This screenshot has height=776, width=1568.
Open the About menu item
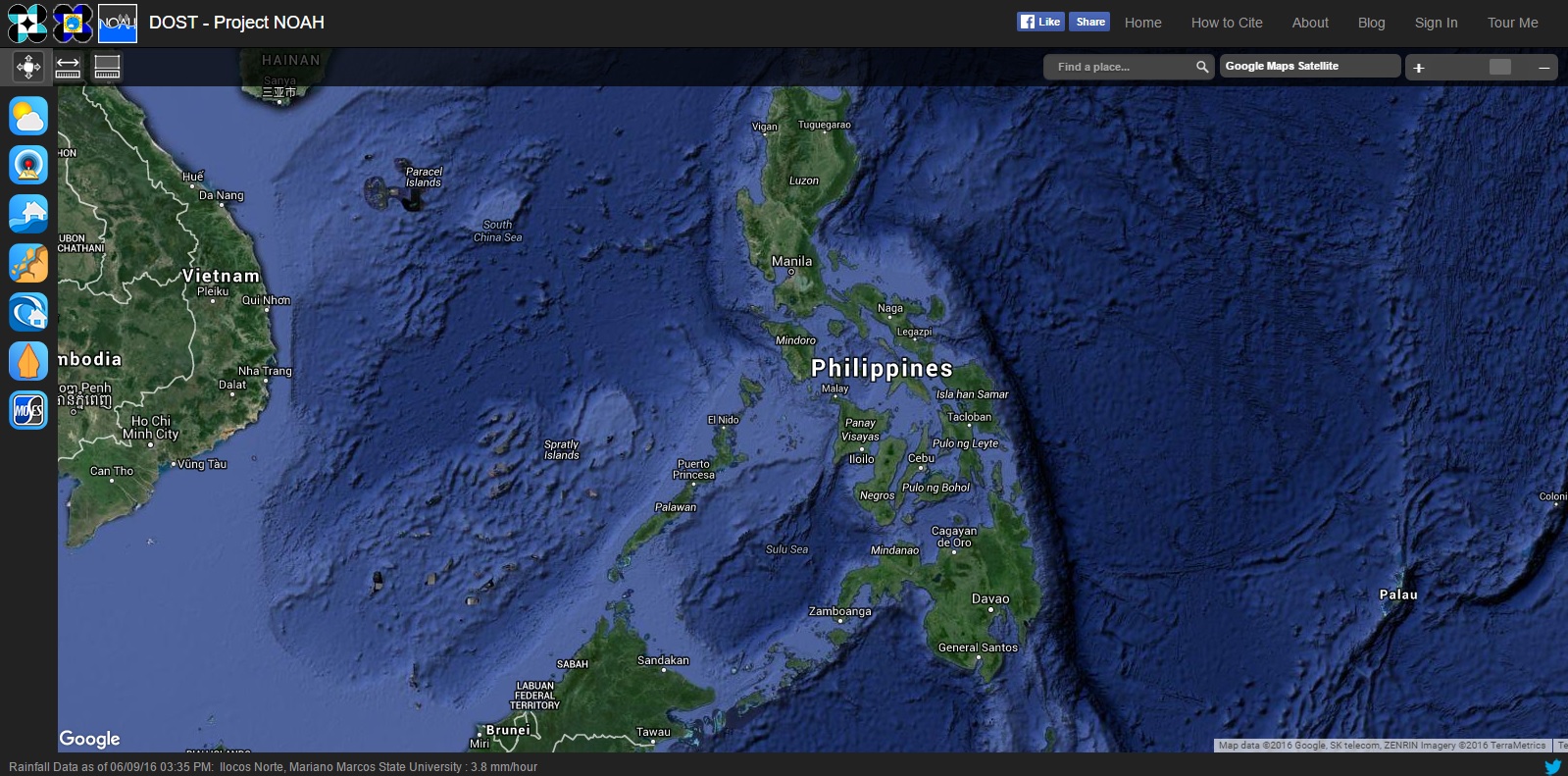point(1310,23)
